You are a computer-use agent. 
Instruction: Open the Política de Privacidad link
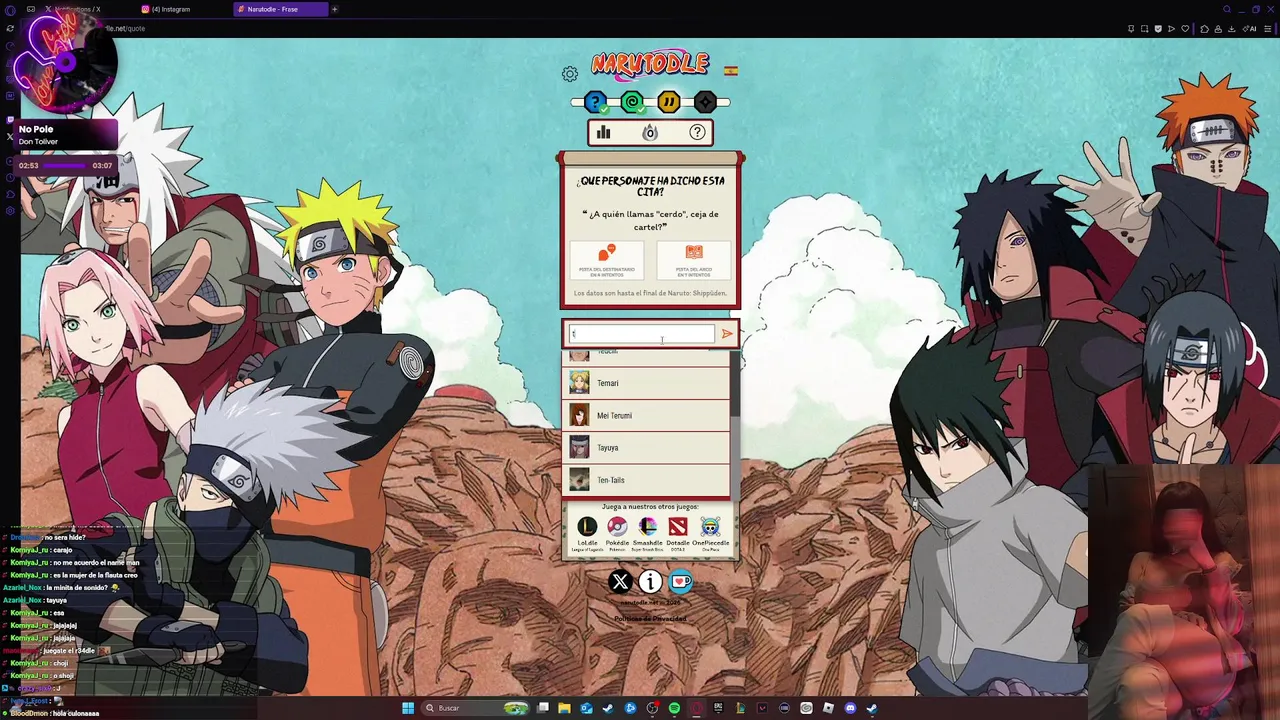(x=650, y=618)
